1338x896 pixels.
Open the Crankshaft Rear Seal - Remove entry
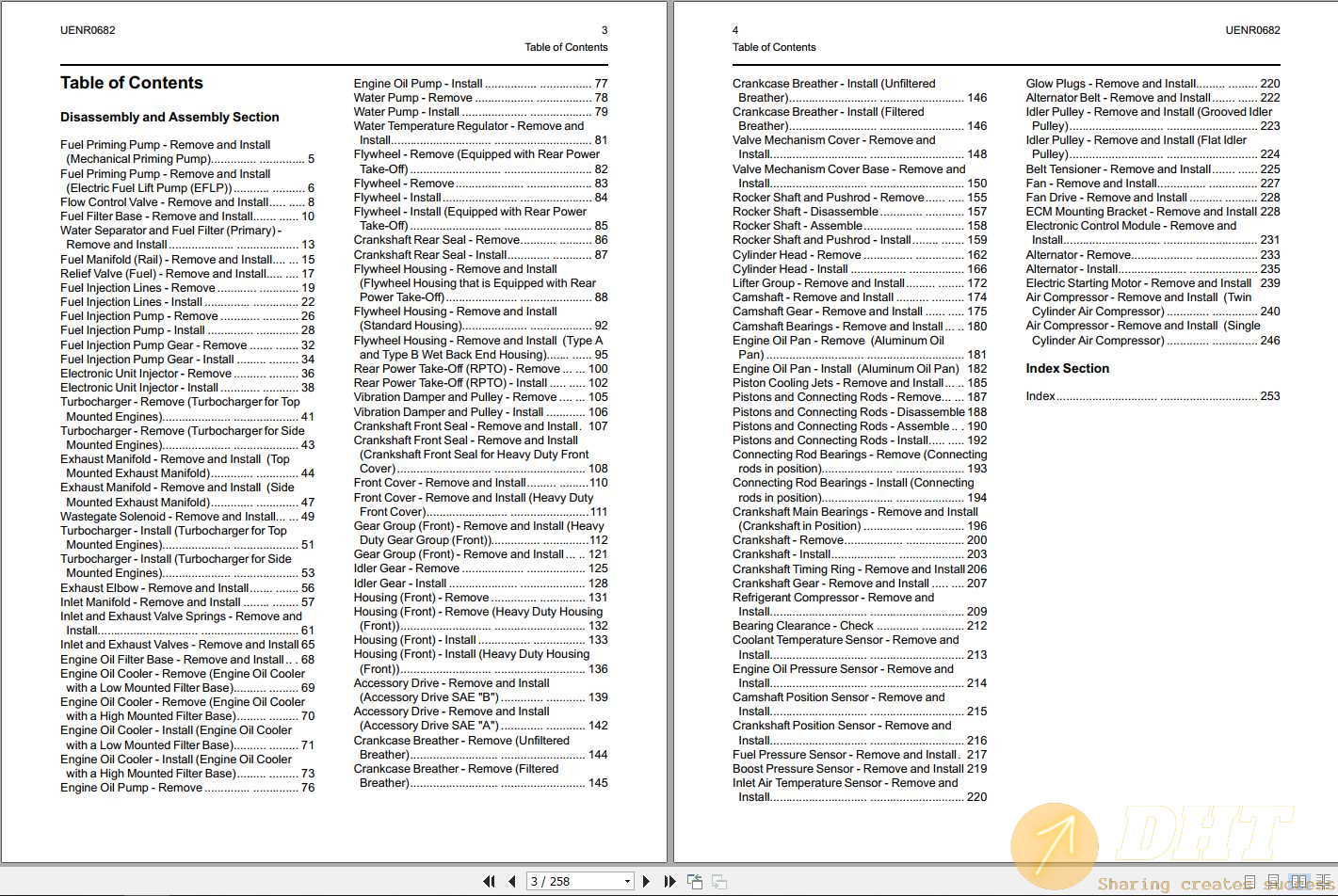[x=480, y=240]
